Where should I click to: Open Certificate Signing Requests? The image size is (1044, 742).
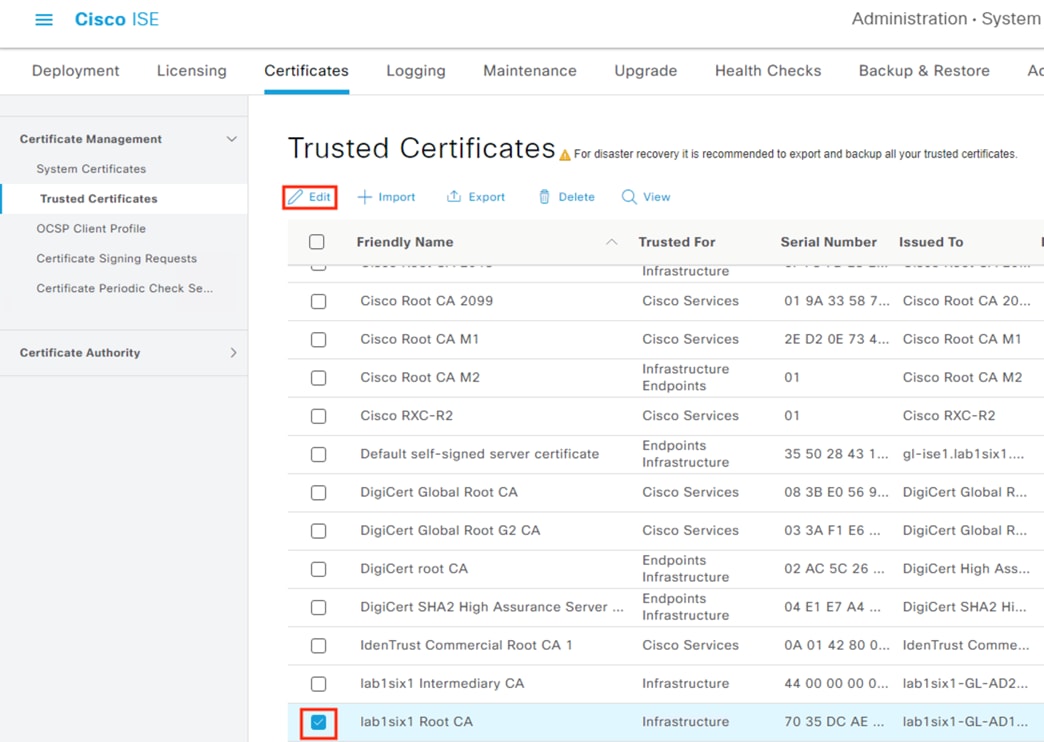pyautogui.click(x=117, y=258)
